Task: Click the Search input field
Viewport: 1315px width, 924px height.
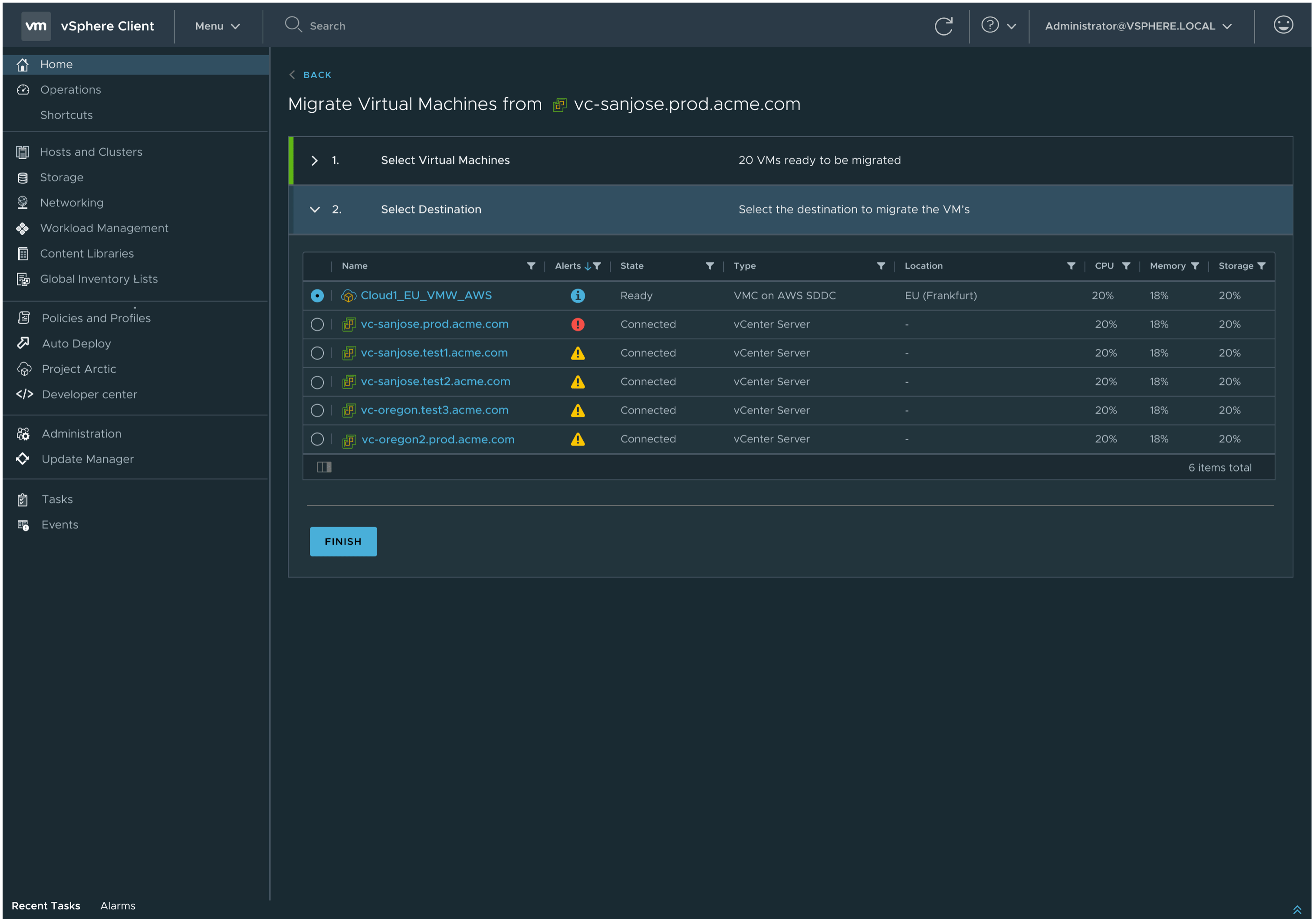Action: point(328,26)
